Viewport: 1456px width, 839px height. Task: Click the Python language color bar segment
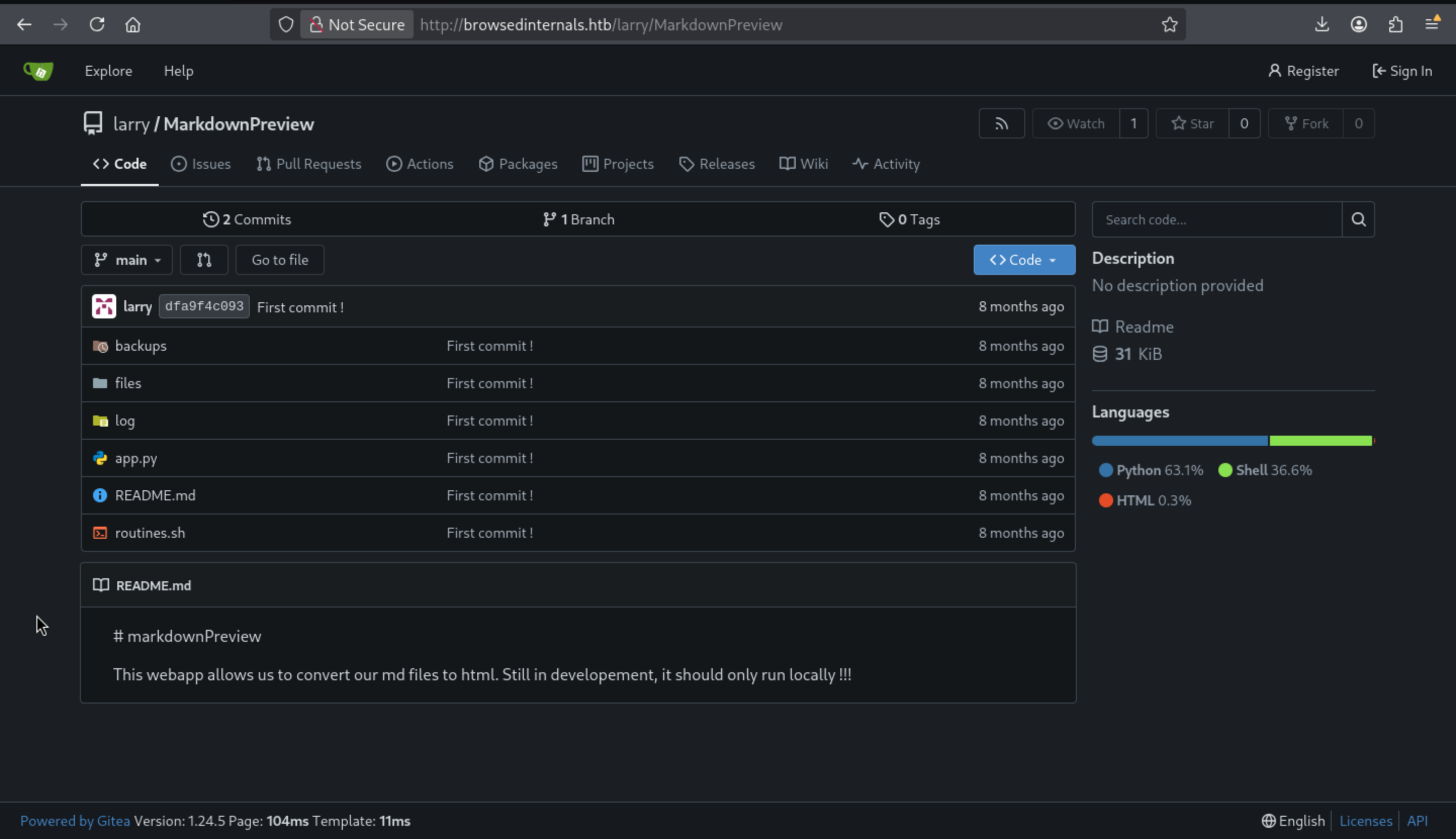1179,441
